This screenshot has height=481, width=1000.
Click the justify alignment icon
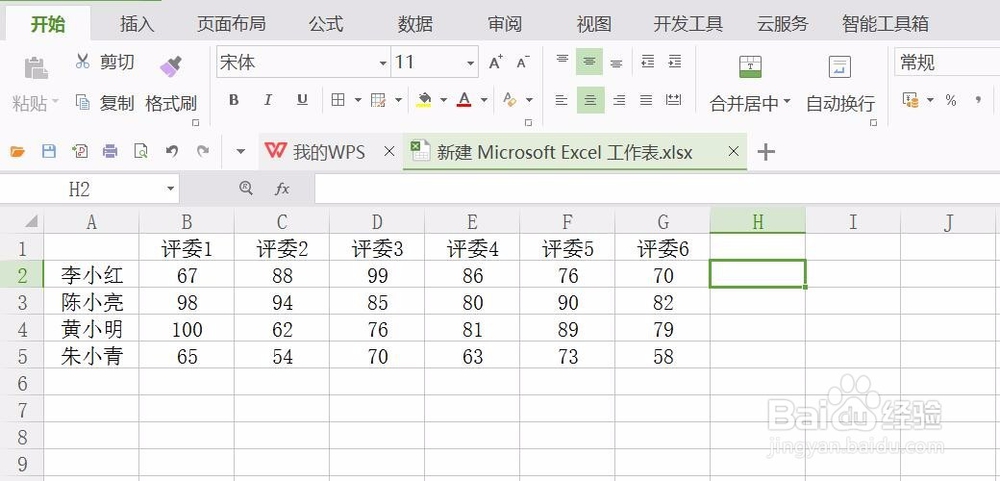point(646,100)
